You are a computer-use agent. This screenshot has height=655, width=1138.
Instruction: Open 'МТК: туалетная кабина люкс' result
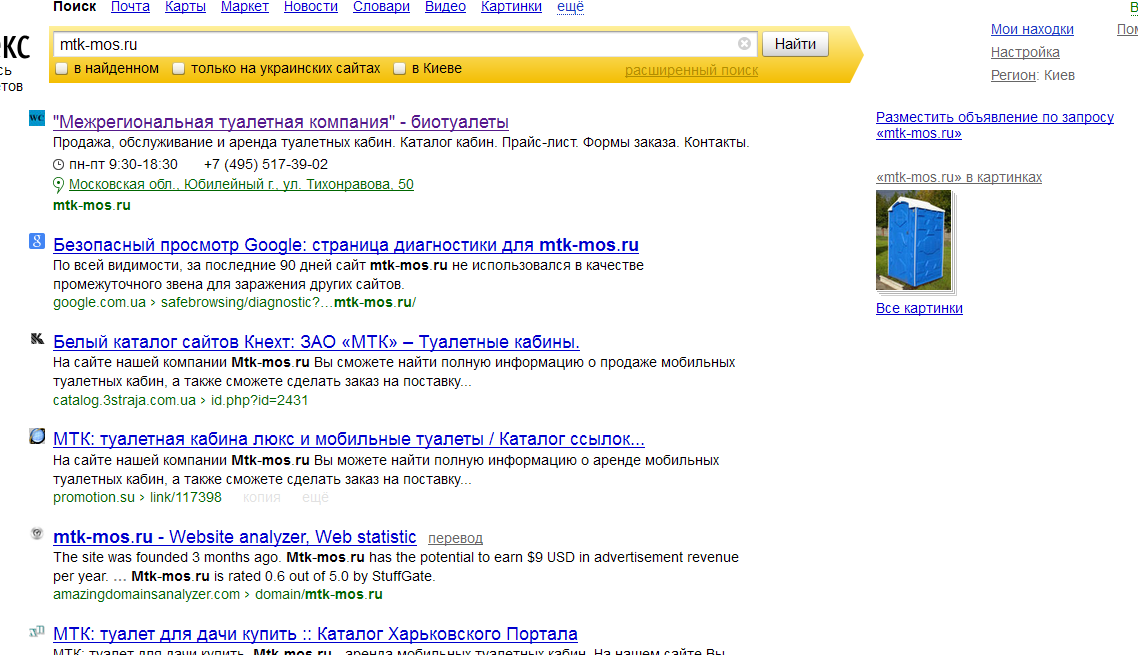coord(348,439)
